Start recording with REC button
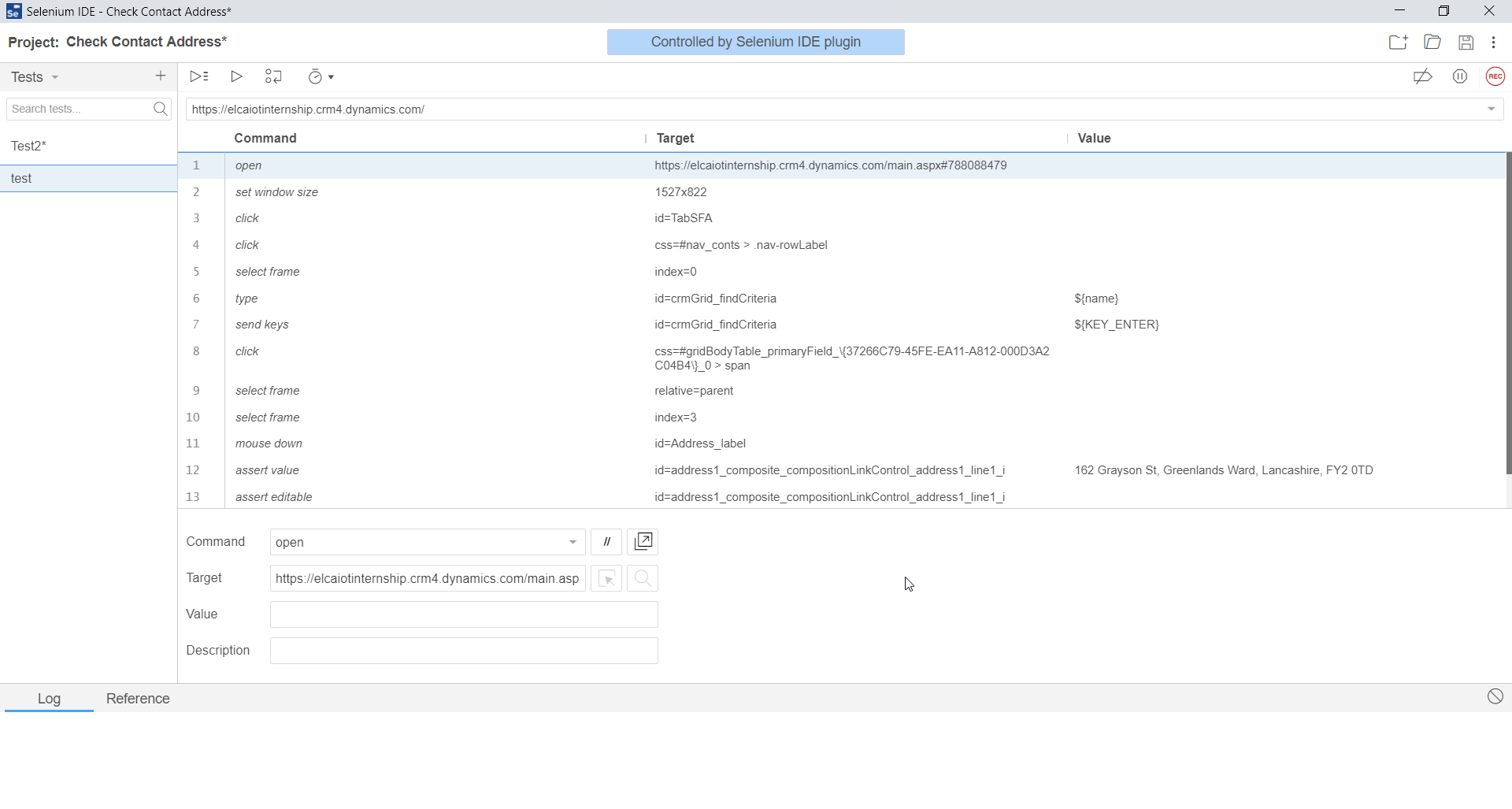Image resolution: width=1512 pixels, height=809 pixels. [1495, 76]
